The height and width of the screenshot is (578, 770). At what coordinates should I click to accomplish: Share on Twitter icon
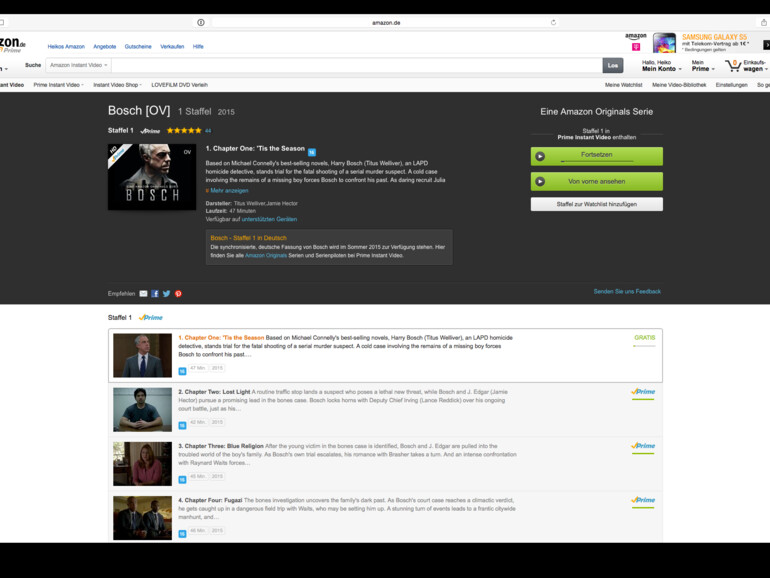point(166,294)
